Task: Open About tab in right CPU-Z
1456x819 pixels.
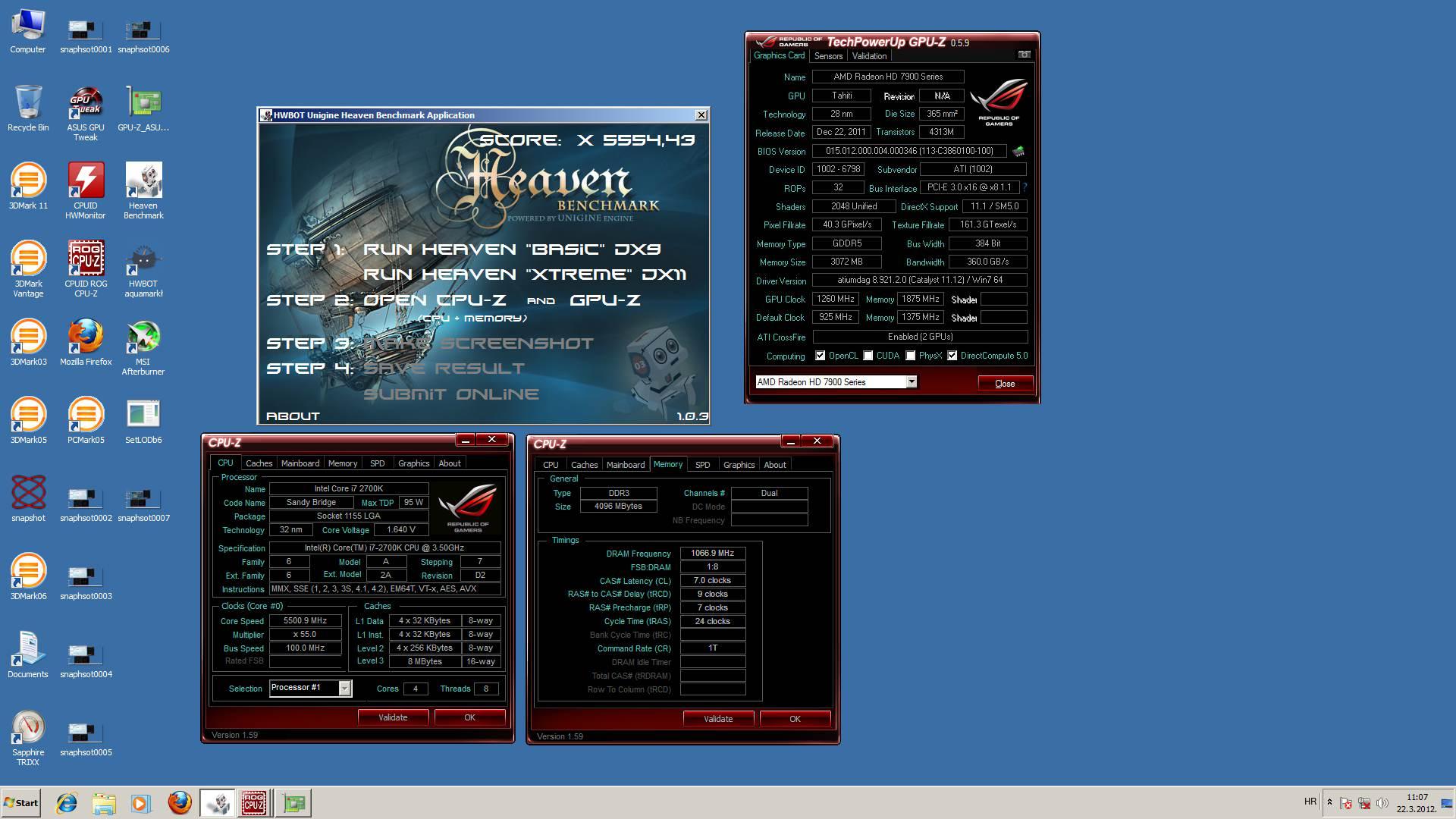Action: 775,465
